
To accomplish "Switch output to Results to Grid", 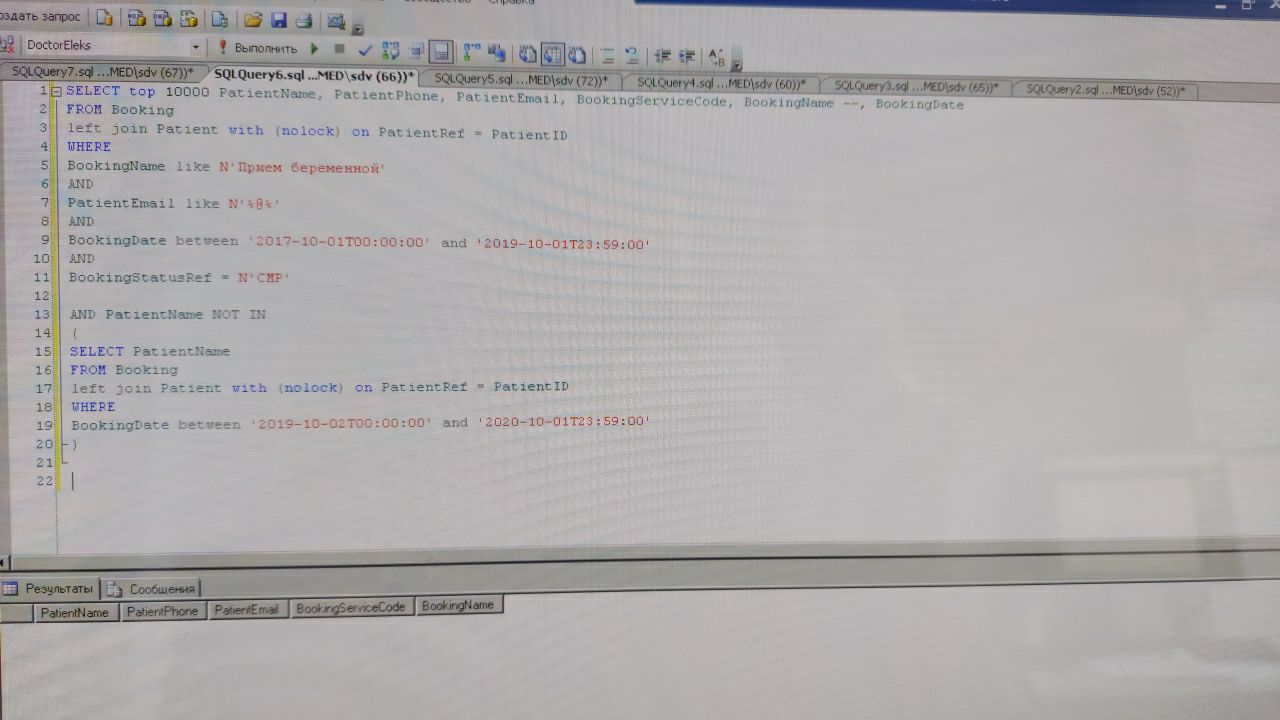I will 552,54.
